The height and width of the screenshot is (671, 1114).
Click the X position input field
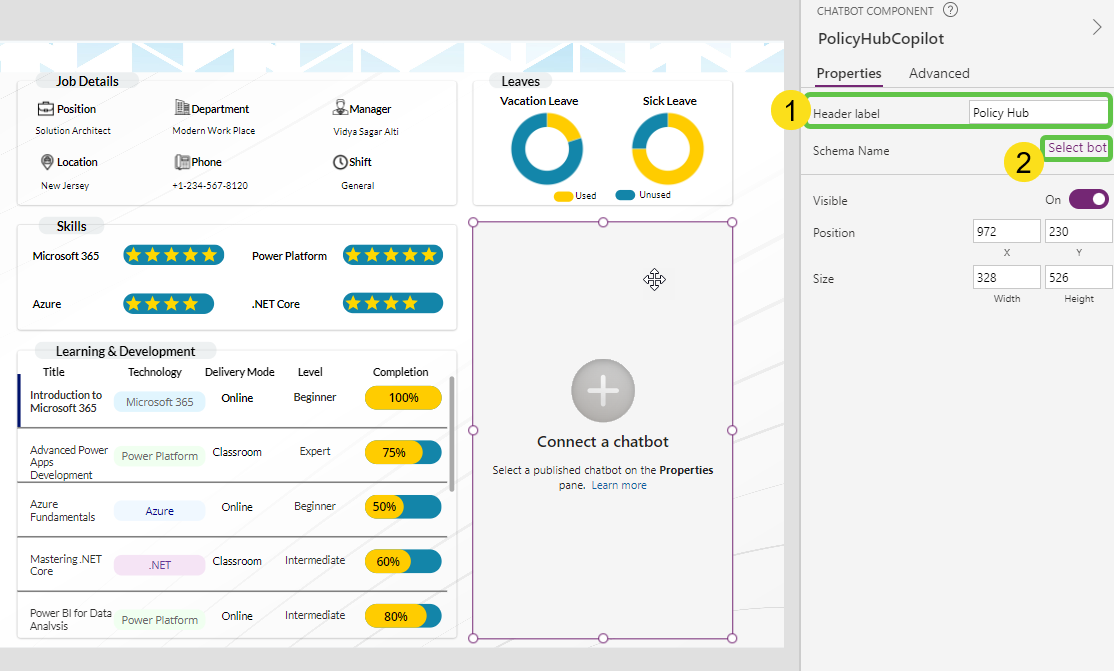(x=1006, y=232)
